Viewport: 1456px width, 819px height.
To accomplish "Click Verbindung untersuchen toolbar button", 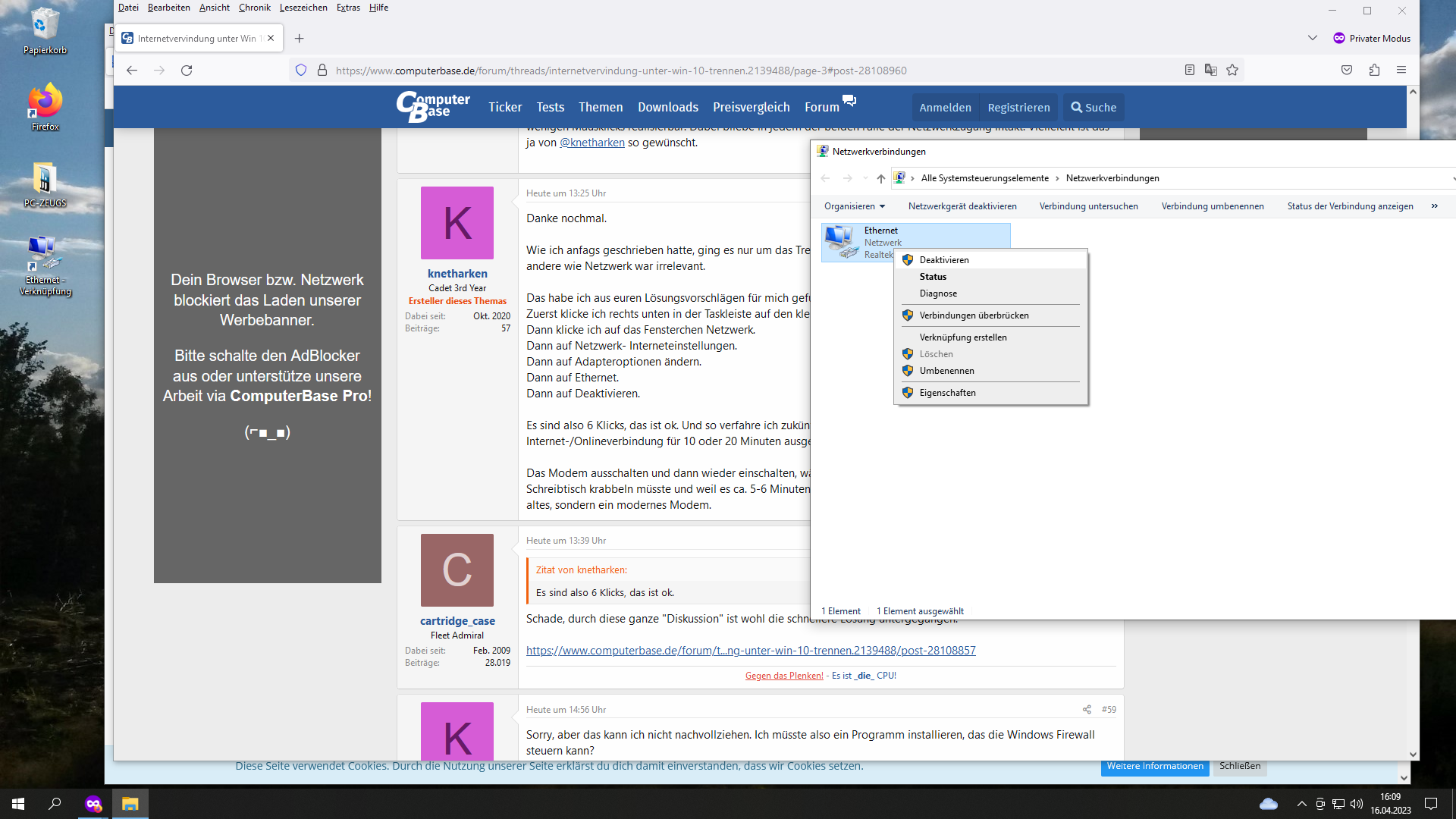I will [x=1088, y=206].
